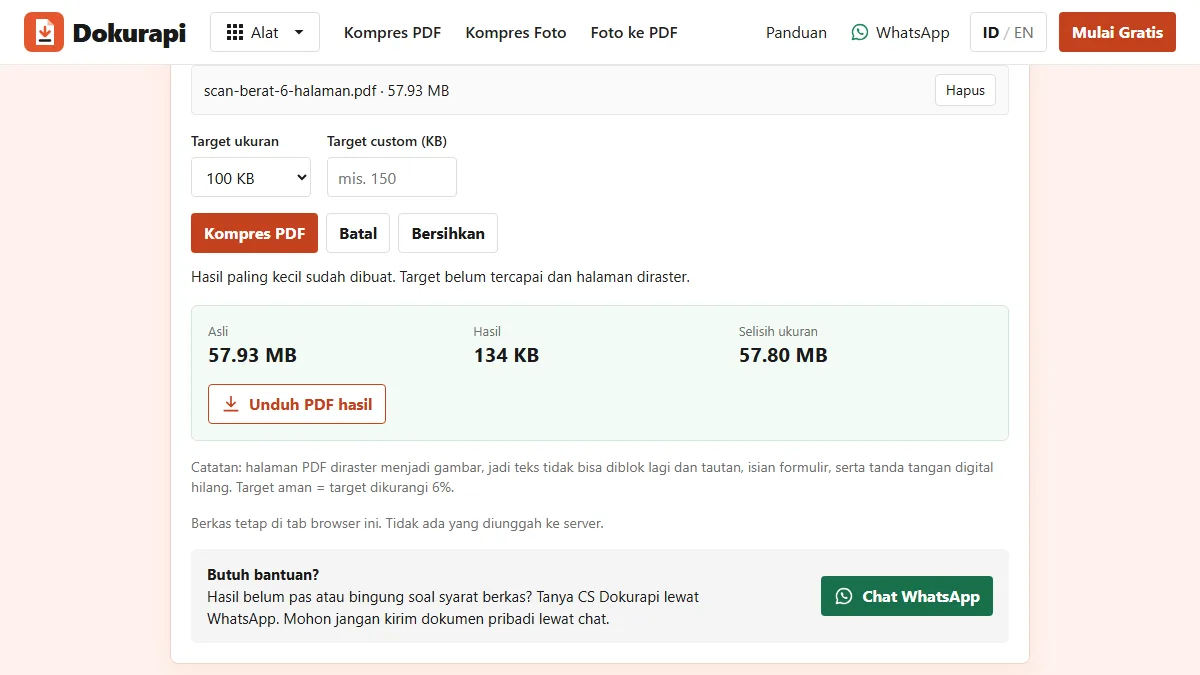Image resolution: width=1200 pixels, height=675 pixels.
Task: Click the note starting with Catatan
Action: pos(600,477)
